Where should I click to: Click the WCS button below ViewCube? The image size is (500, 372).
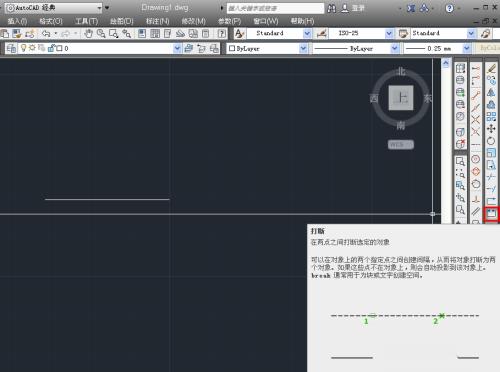point(400,144)
